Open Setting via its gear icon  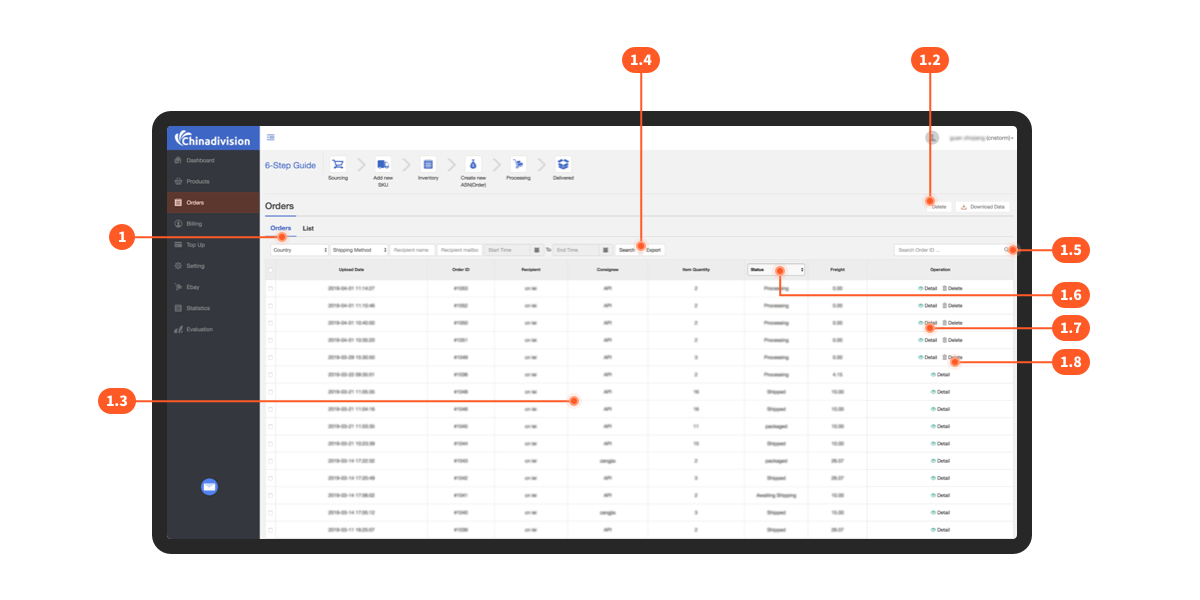178,266
